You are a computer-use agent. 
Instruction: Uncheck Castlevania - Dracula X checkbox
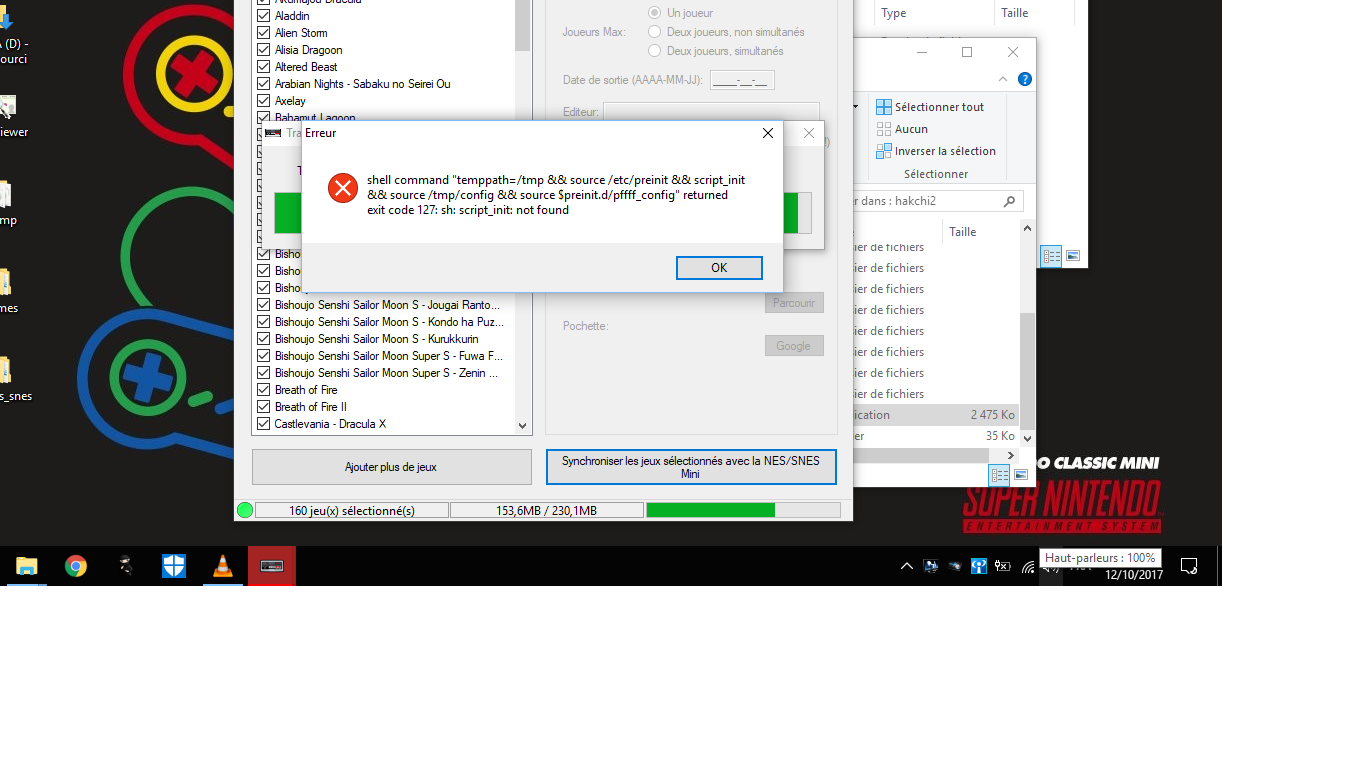tap(264, 424)
